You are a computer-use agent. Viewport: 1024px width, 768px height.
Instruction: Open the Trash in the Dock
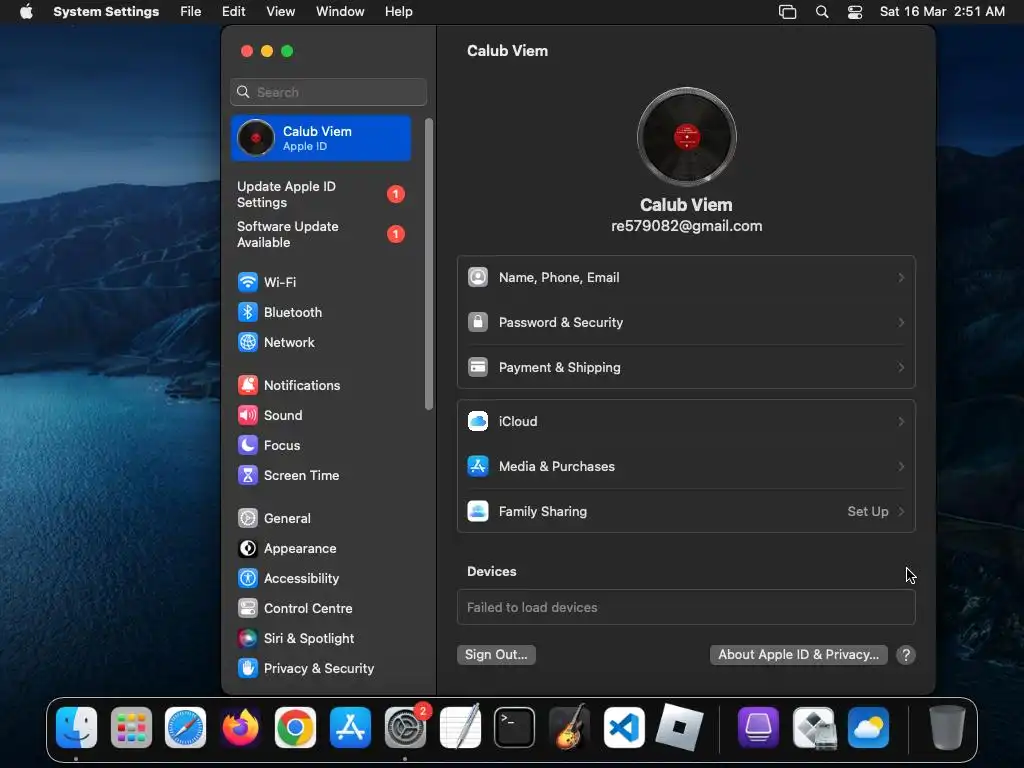[947, 728]
